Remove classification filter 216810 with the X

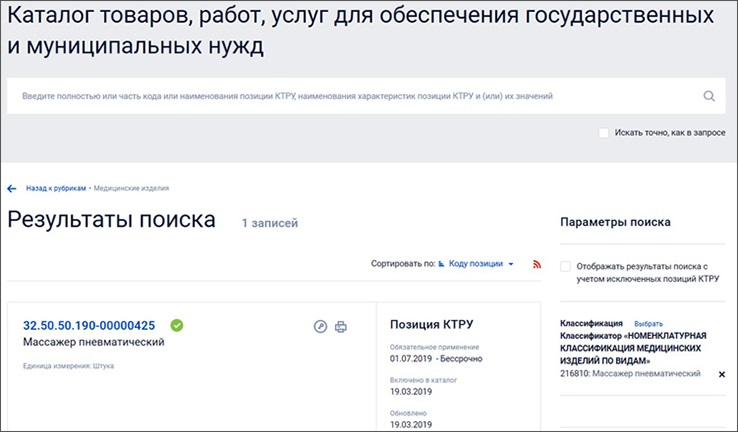(722, 374)
